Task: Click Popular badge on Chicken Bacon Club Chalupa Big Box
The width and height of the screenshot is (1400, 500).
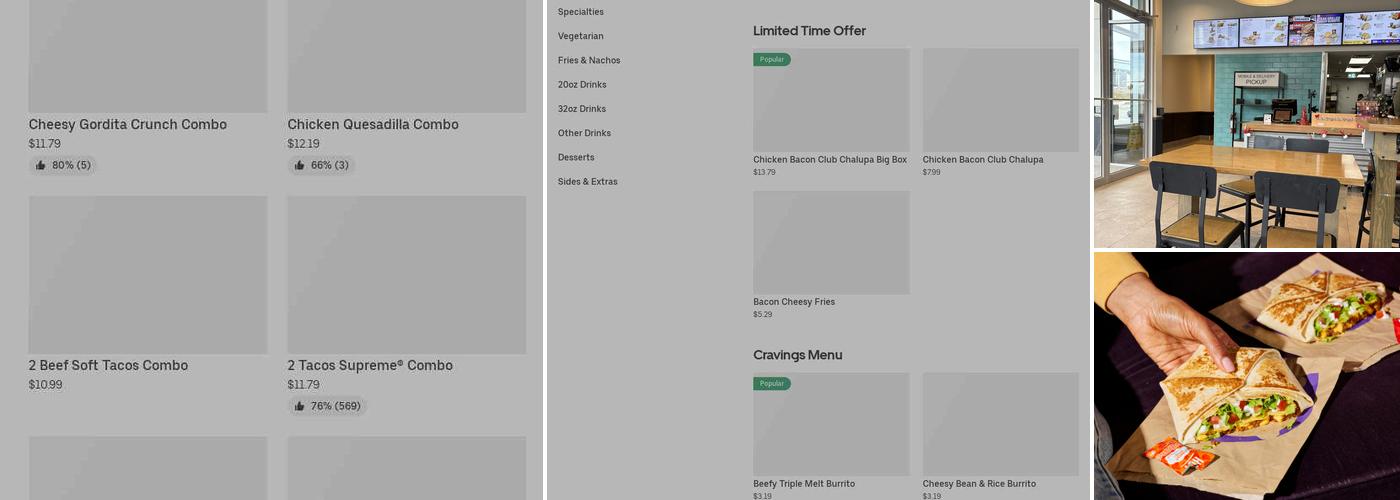Action: click(x=772, y=60)
